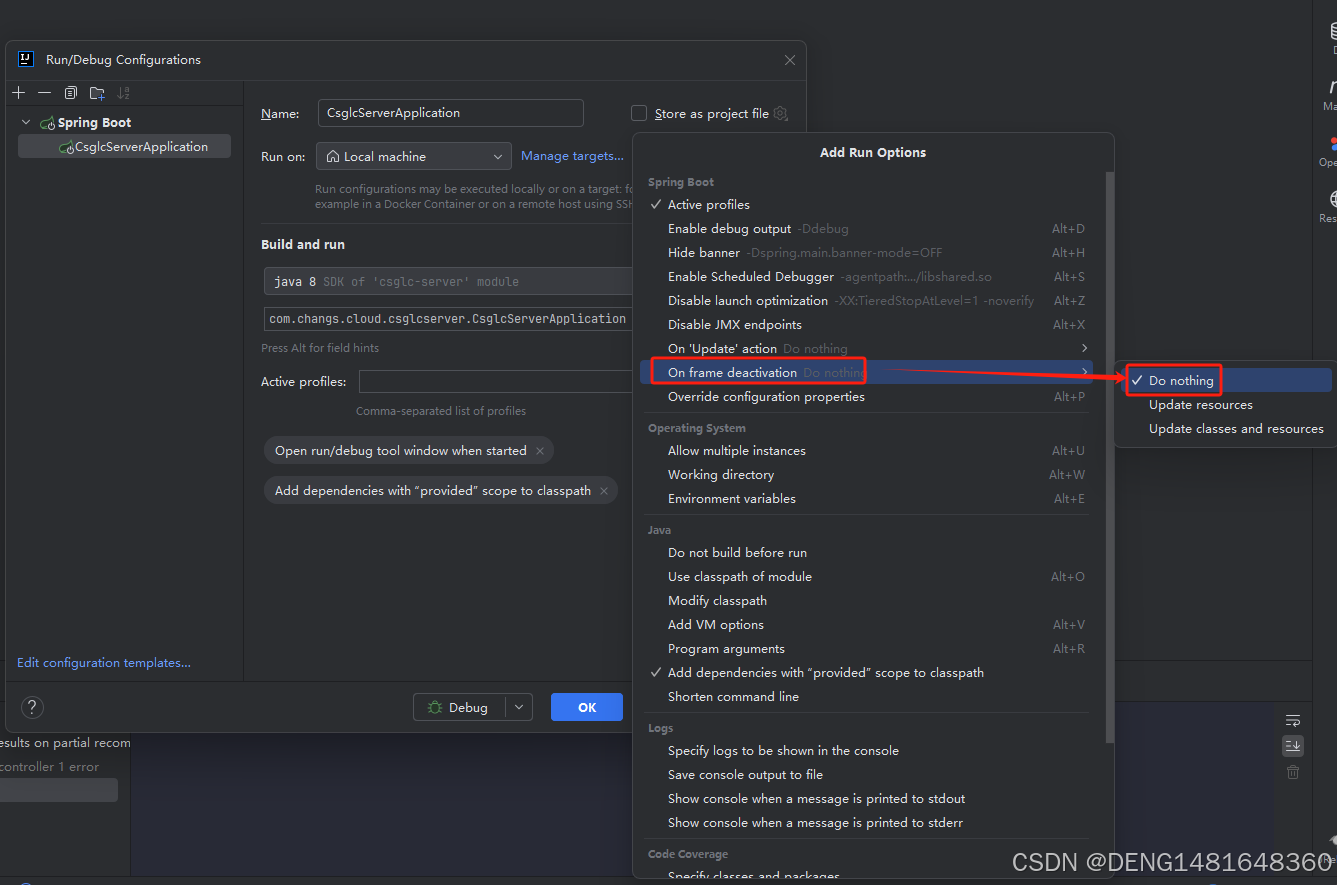Click the Manage targets link
Viewport: 1337px width, 885px height.
572,156
